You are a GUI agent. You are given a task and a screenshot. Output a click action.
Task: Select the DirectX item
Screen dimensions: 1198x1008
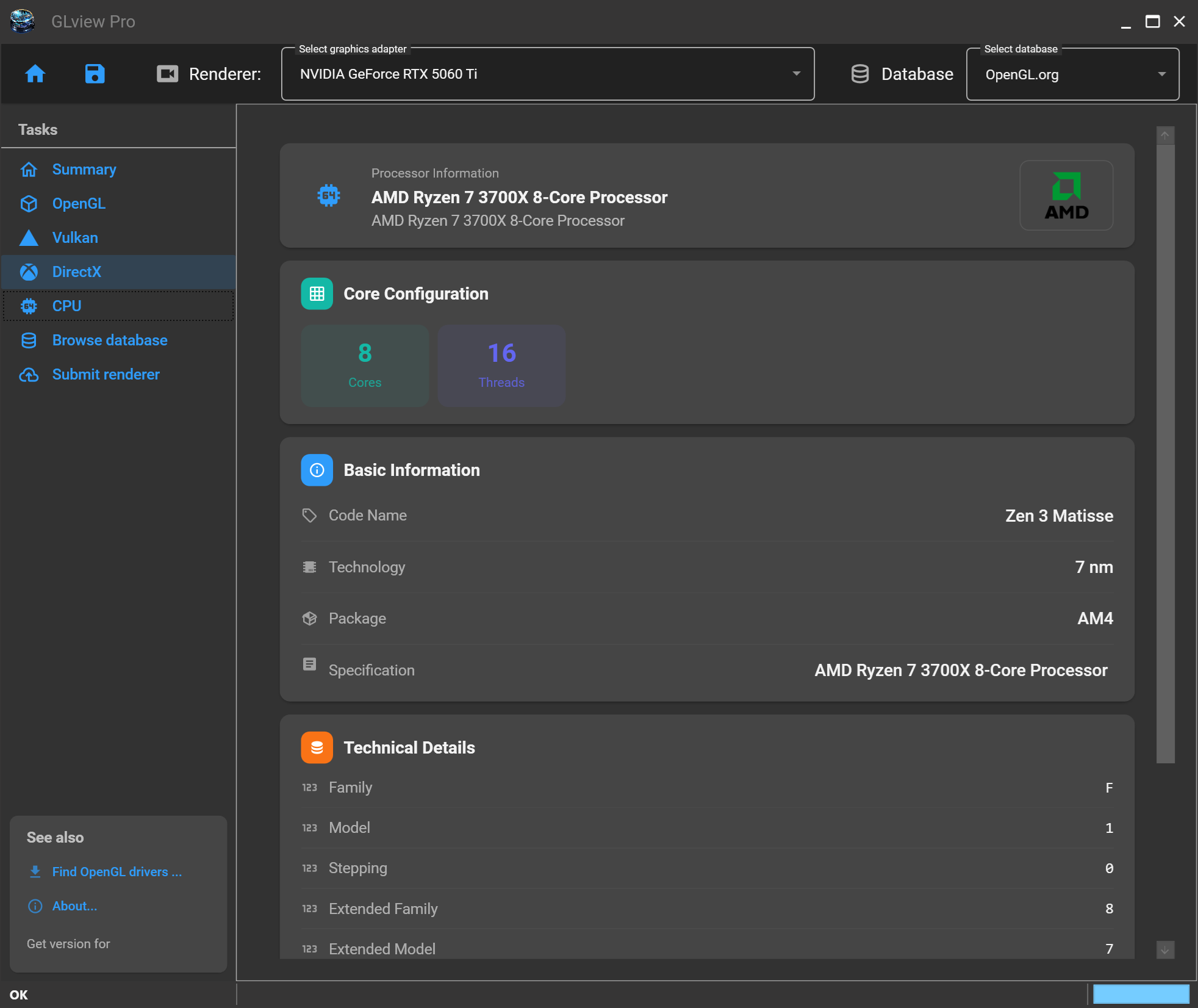118,272
